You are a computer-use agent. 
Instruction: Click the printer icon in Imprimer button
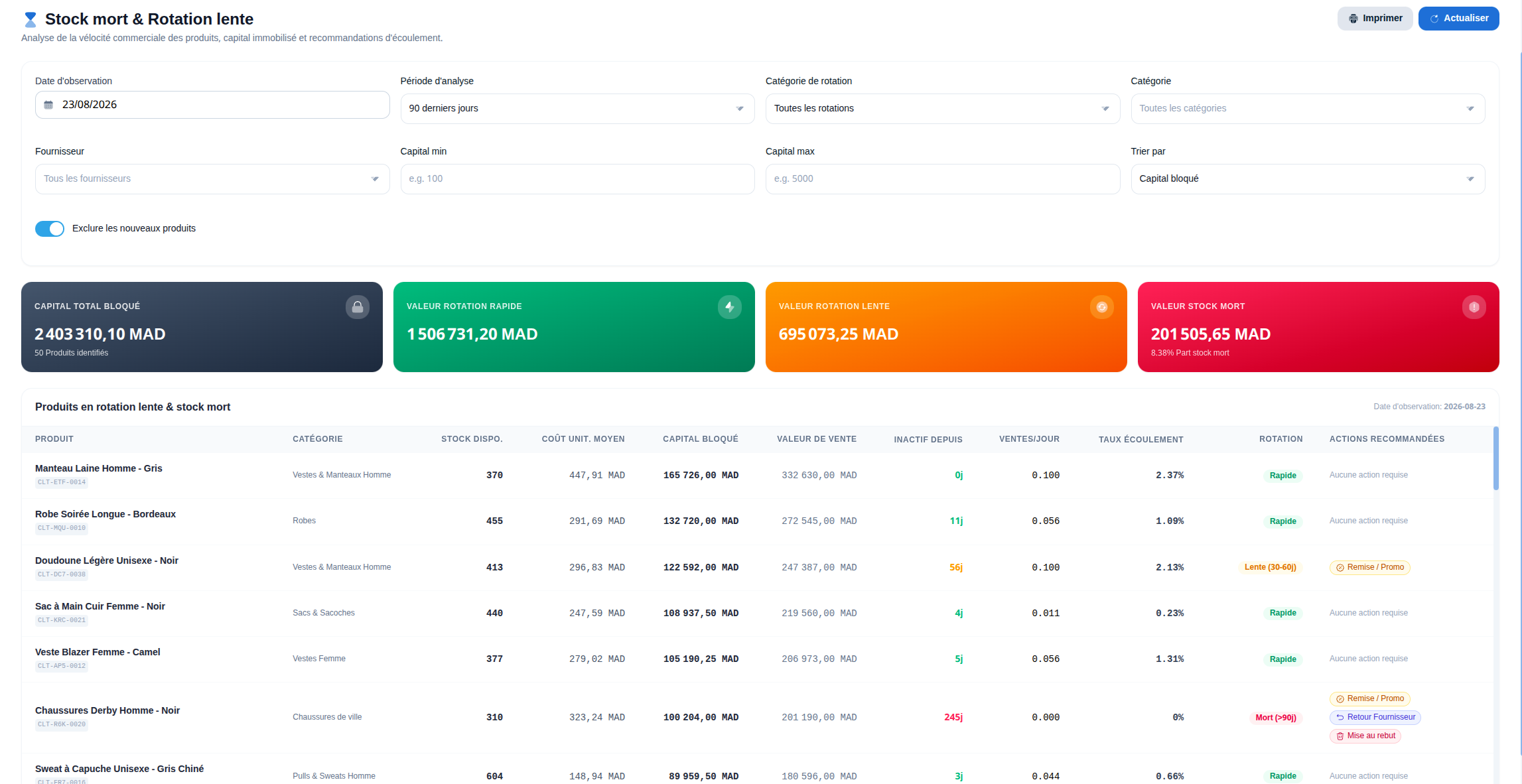pos(1353,19)
